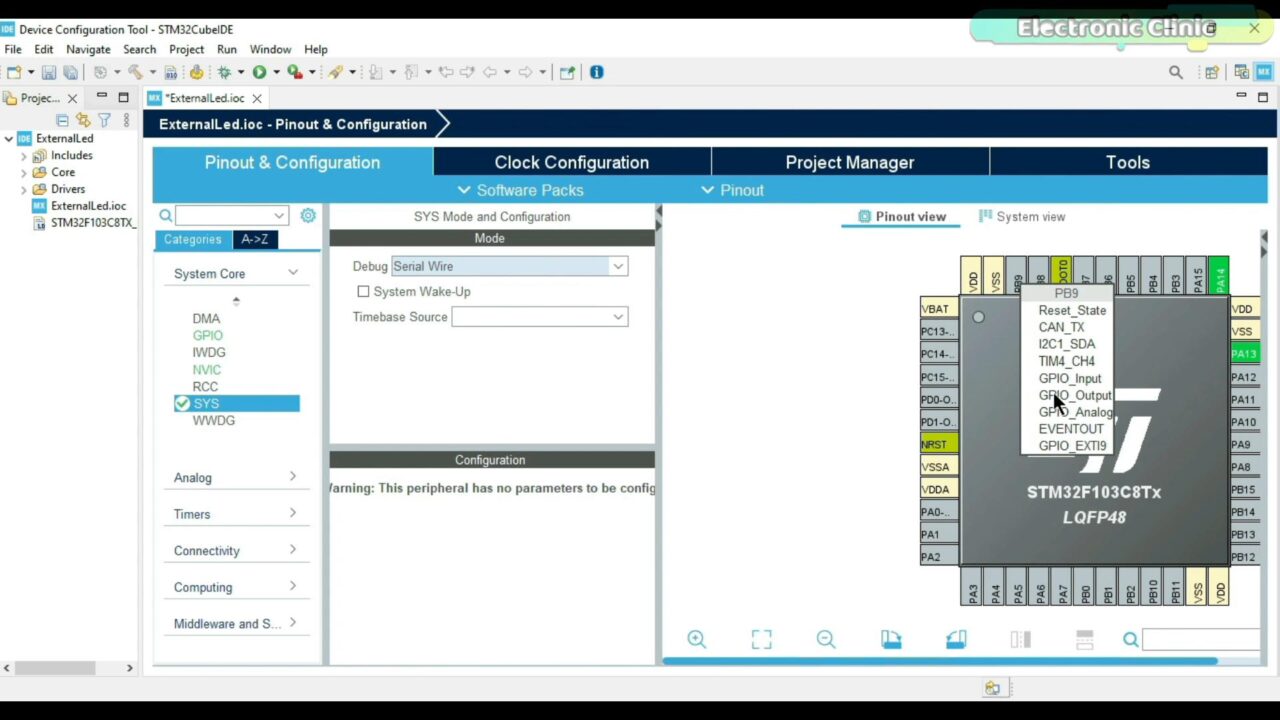
Task: Expand the Connectivity category
Action: [293, 550]
